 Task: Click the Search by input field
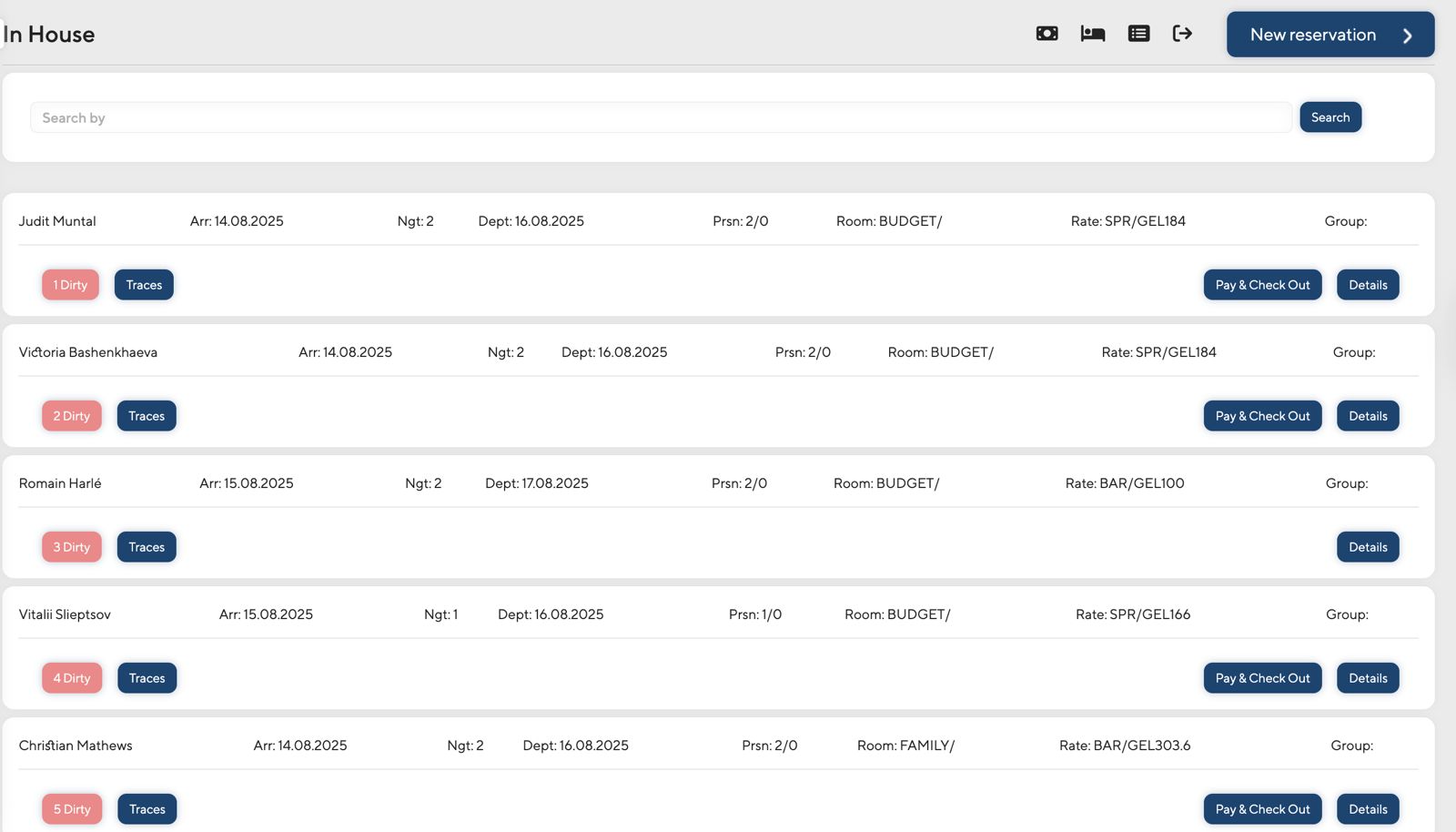[661, 117]
